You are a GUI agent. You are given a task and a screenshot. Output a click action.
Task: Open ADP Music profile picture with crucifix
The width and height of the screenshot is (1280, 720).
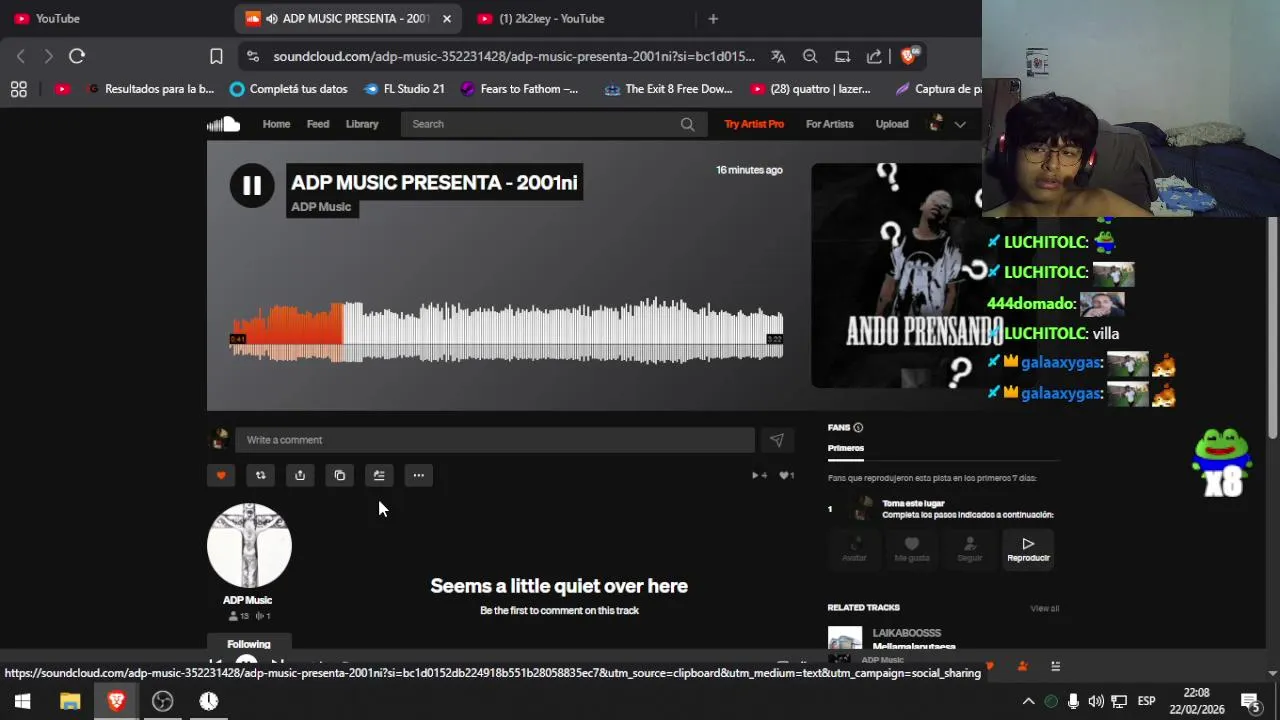click(x=249, y=545)
